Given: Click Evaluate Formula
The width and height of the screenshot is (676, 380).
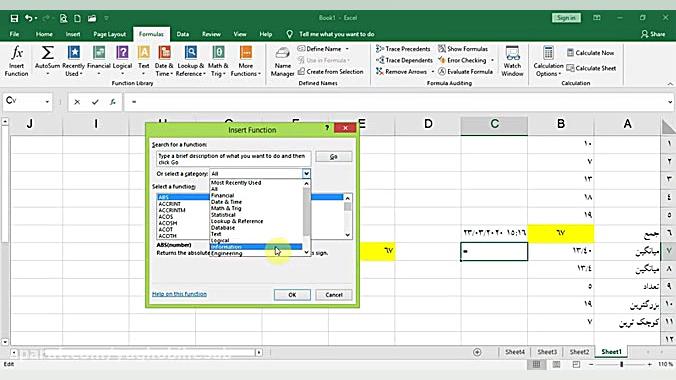Looking at the screenshot, I should (465, 72).
